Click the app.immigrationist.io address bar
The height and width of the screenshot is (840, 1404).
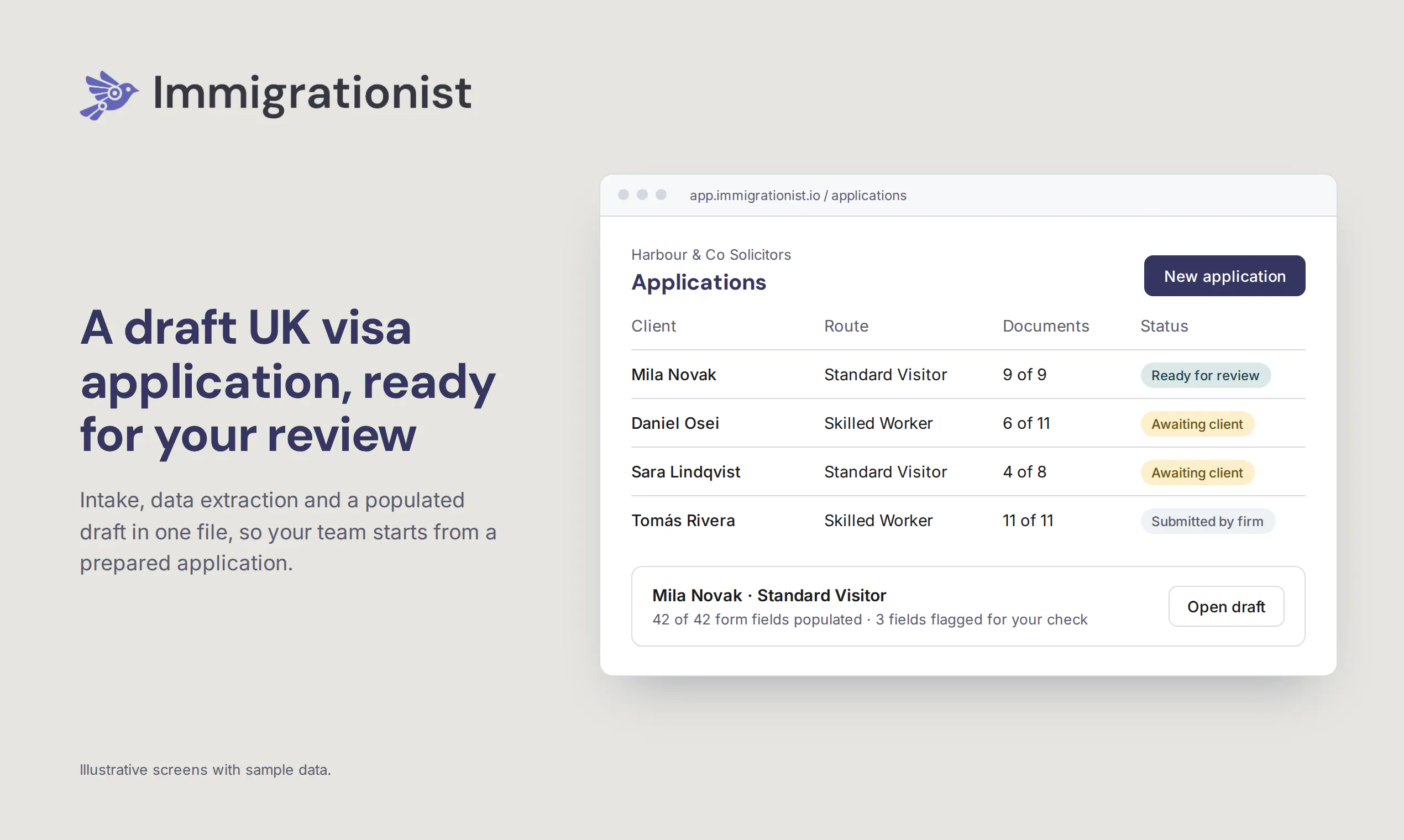[797, 195]
